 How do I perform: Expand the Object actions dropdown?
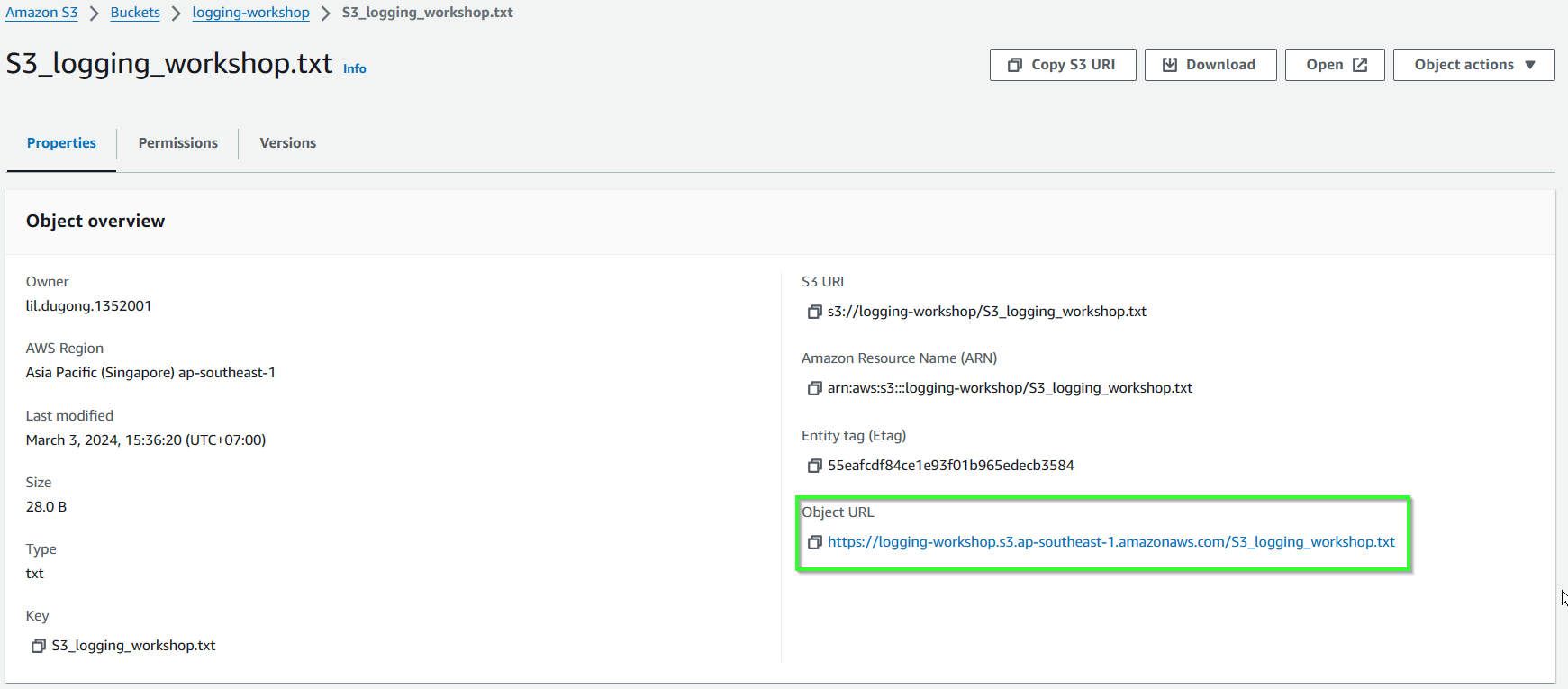point(1473,65)
